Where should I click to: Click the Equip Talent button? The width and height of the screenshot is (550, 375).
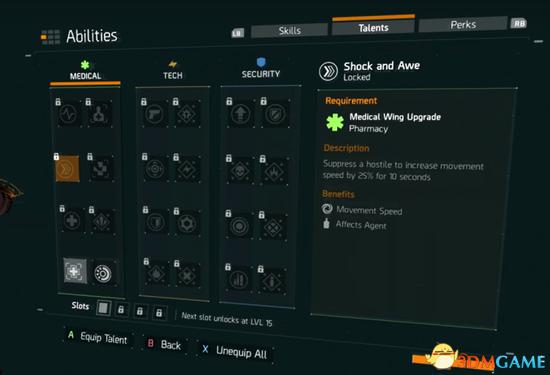[98, 337]
